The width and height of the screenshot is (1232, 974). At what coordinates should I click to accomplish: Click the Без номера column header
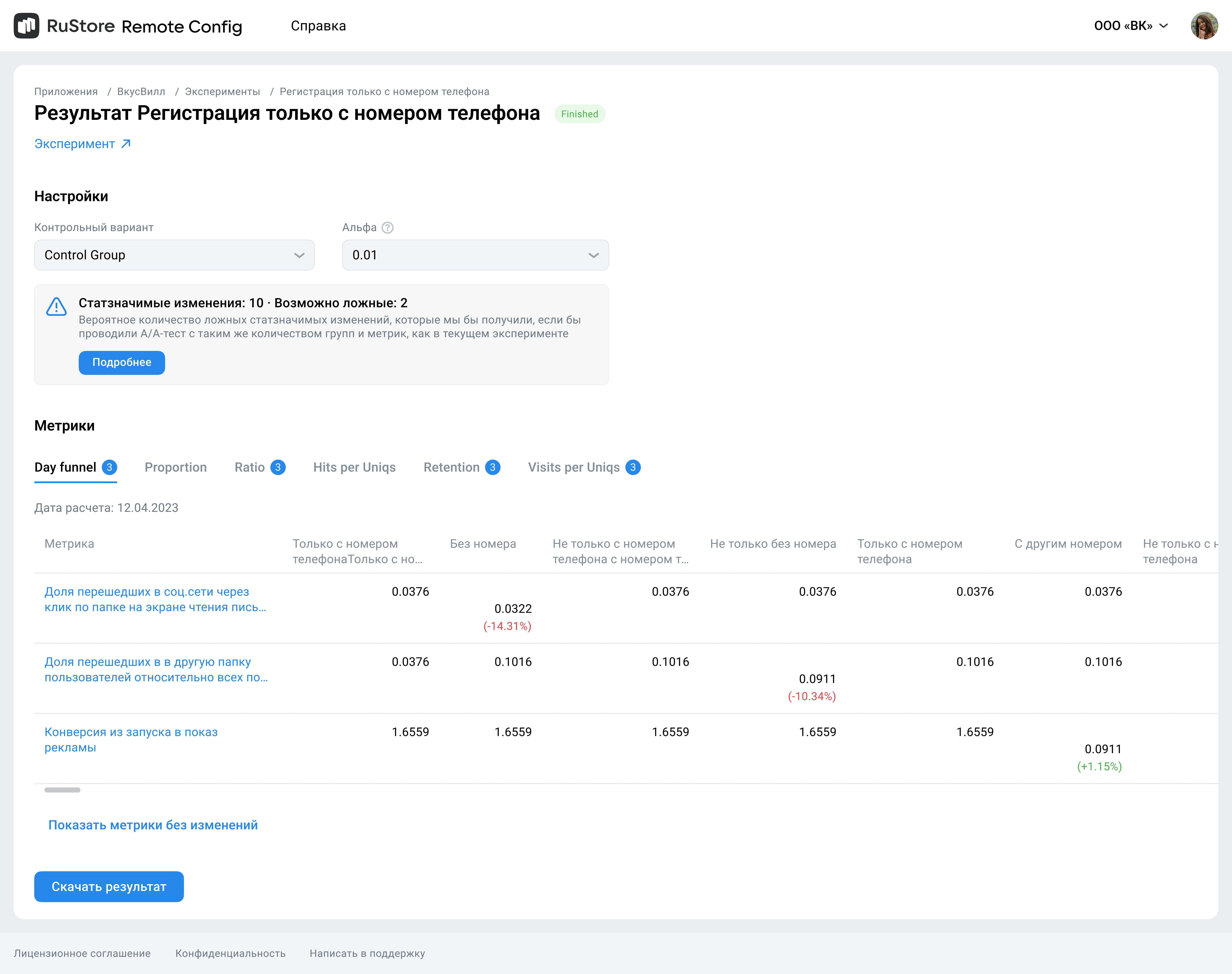click(483, 544)
